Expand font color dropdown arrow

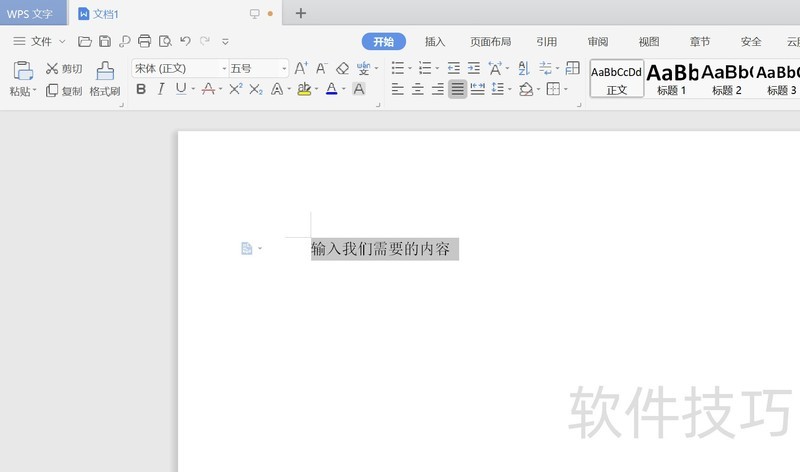pyautogui.click(x=343, y=89)
